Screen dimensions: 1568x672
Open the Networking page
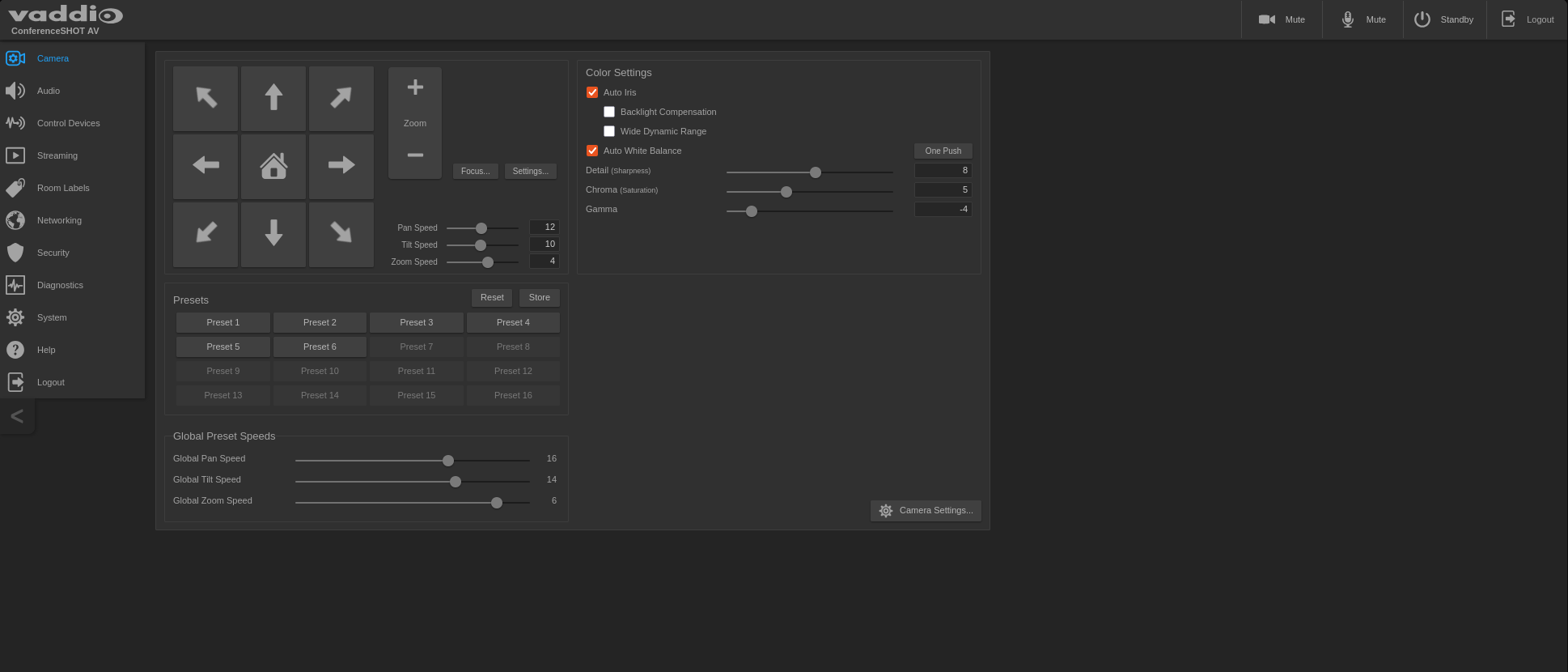click(x=73, y=220)
